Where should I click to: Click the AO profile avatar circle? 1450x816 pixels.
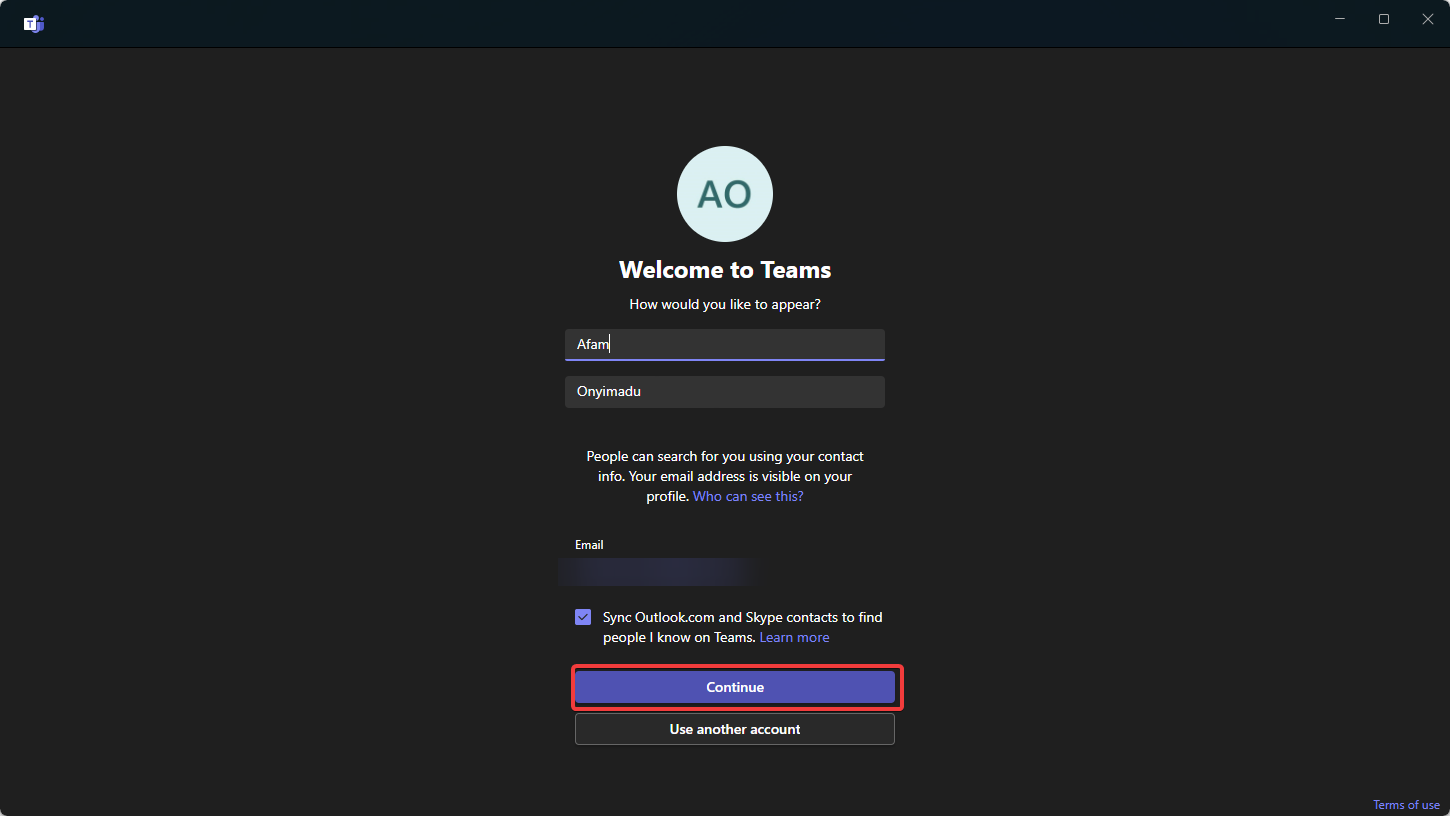[725, 194]
